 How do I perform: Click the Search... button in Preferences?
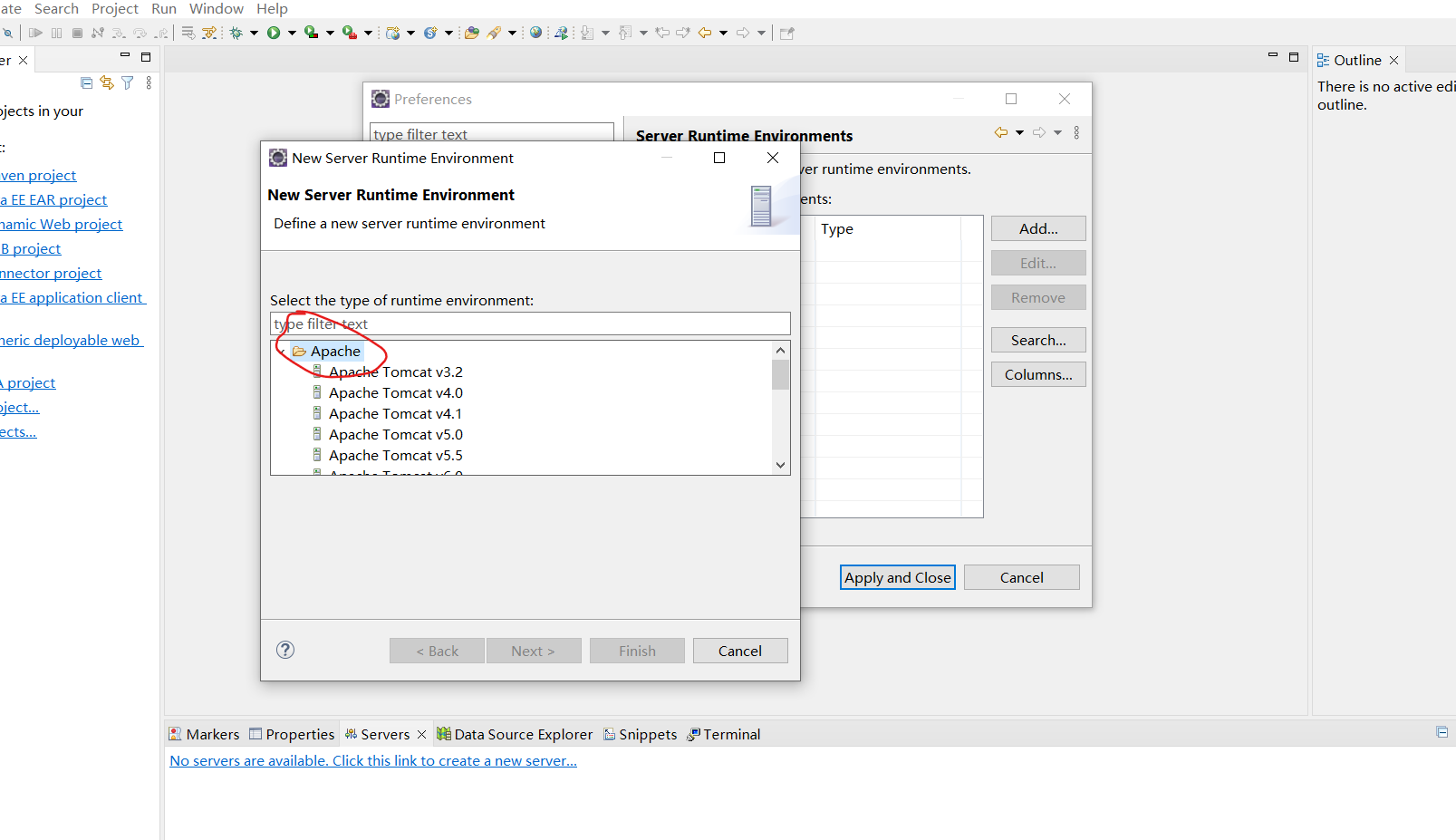[x=1038, y=340]
